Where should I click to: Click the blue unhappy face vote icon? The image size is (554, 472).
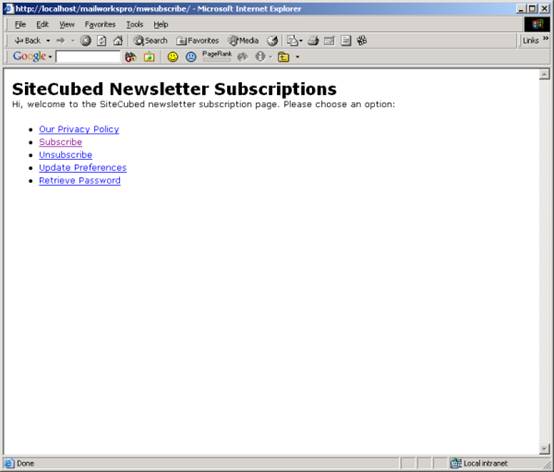pos(191,57)
